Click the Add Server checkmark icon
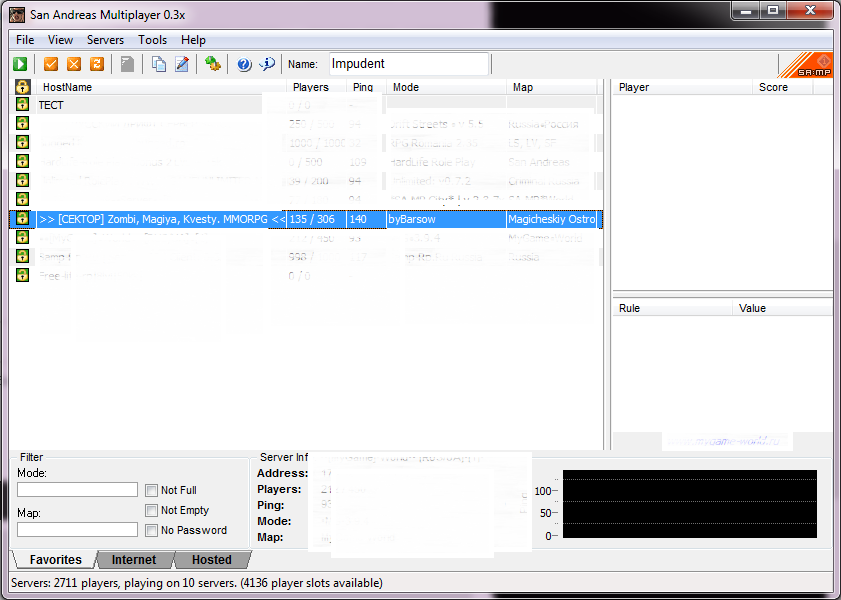Screen dimensions: 841x600 tap(51, 64)
